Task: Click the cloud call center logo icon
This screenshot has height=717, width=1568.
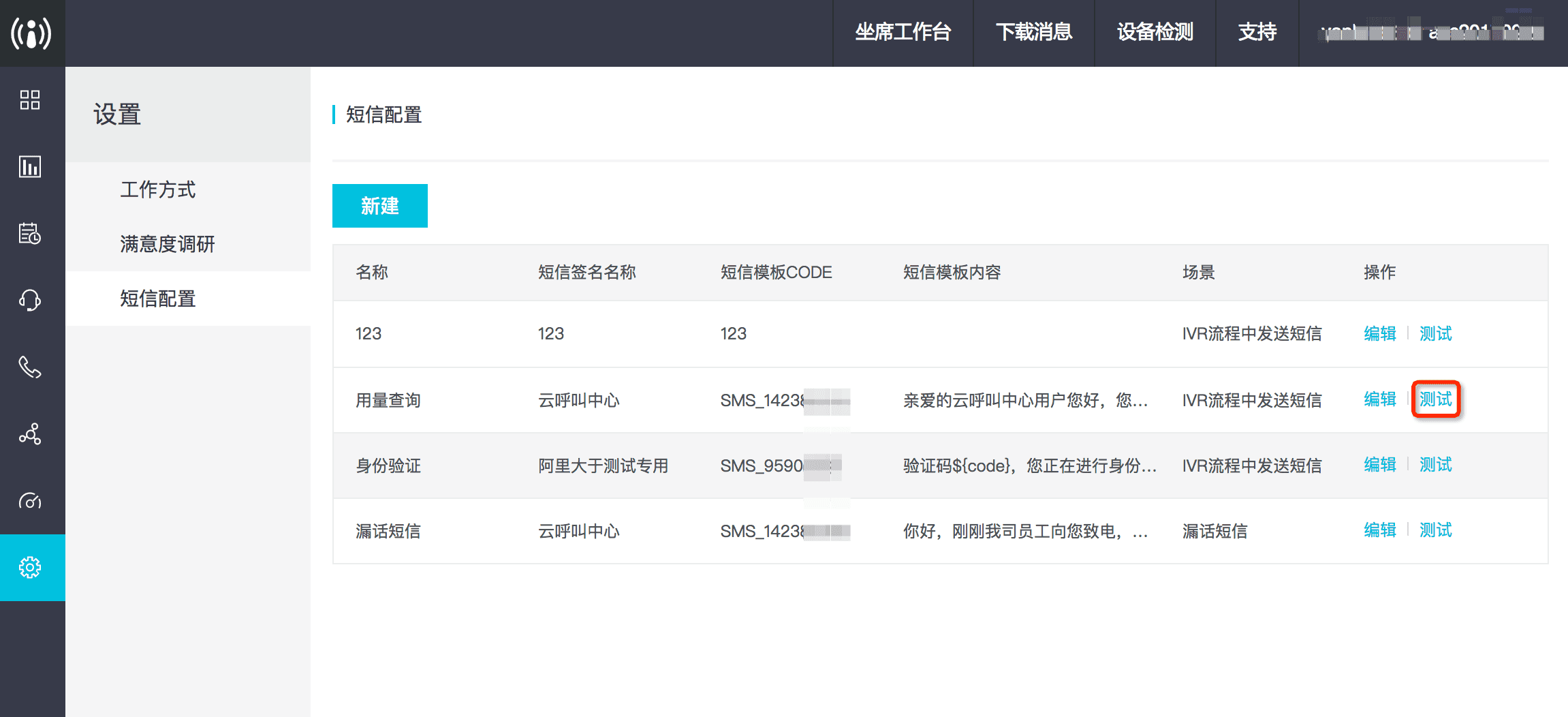Action: (31, 33)
